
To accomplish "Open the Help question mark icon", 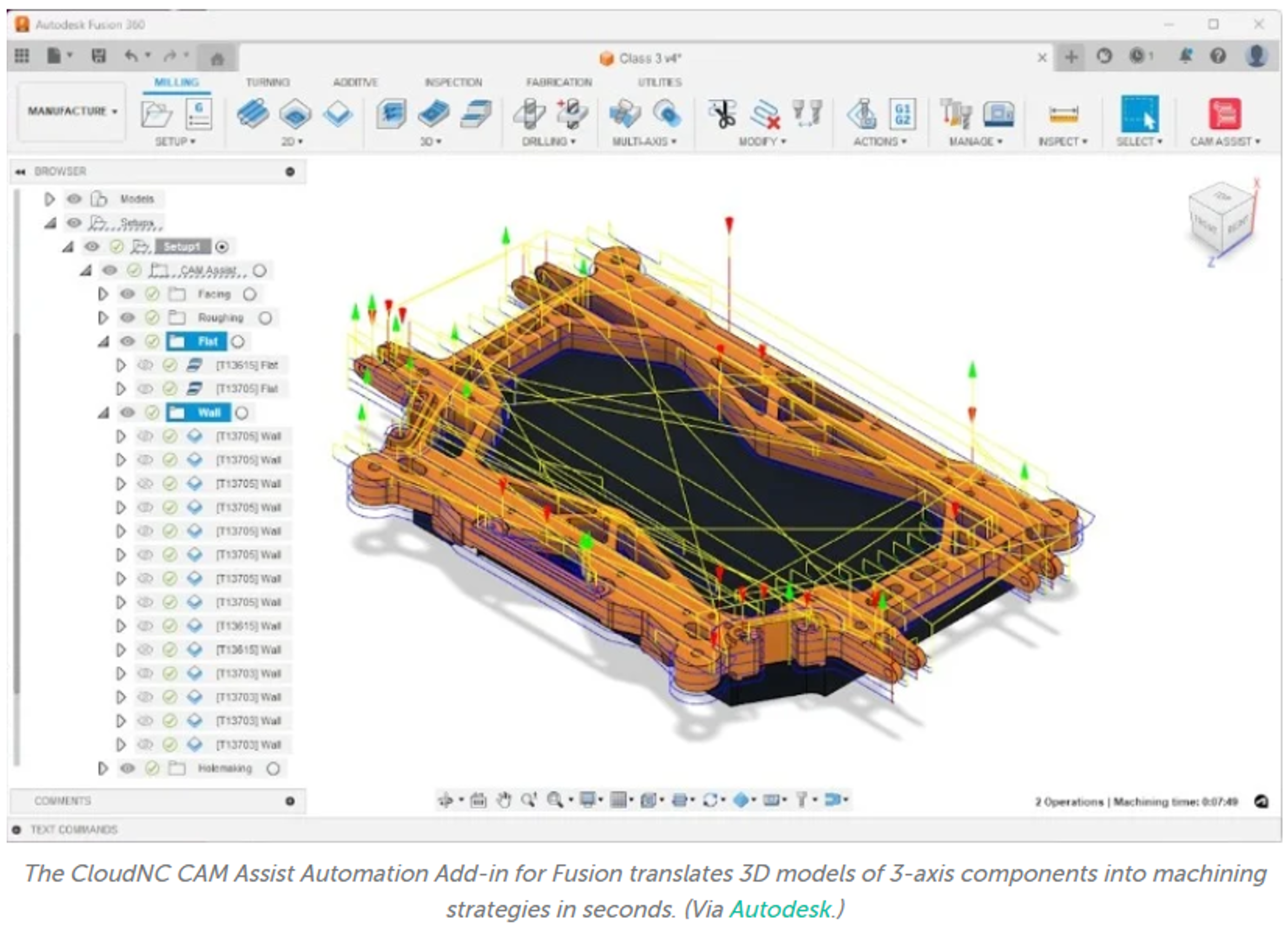I will coord(1218,56).
